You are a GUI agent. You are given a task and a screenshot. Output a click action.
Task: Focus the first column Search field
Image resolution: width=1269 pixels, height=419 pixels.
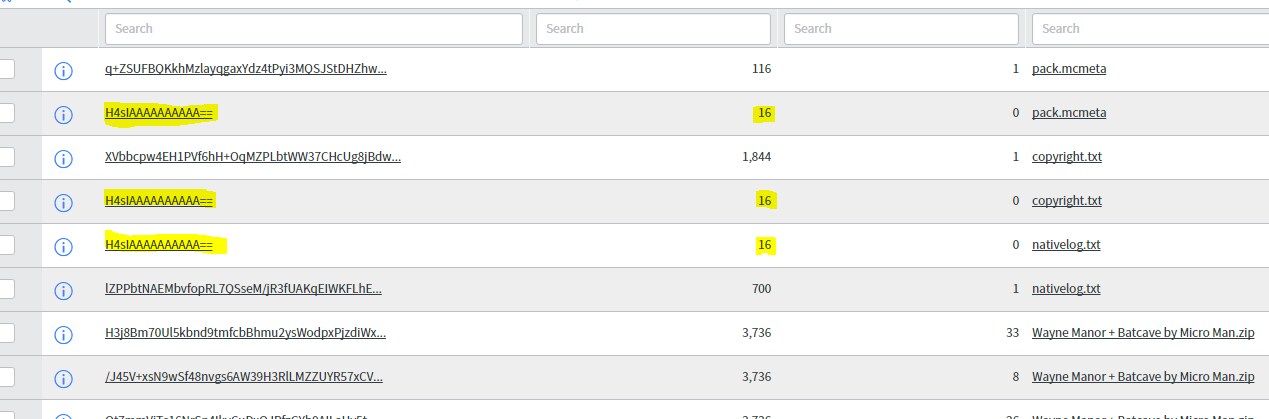tap(313, 29)
